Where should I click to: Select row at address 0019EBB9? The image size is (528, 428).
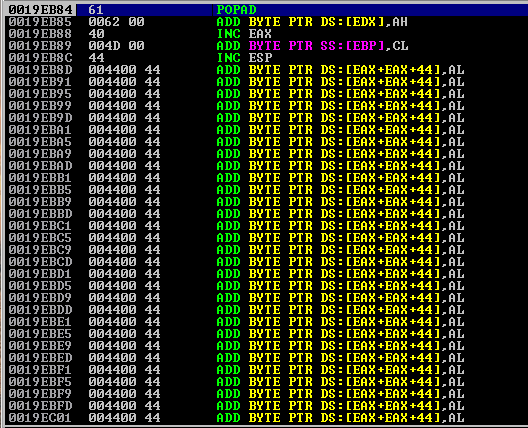coord(266,202)
